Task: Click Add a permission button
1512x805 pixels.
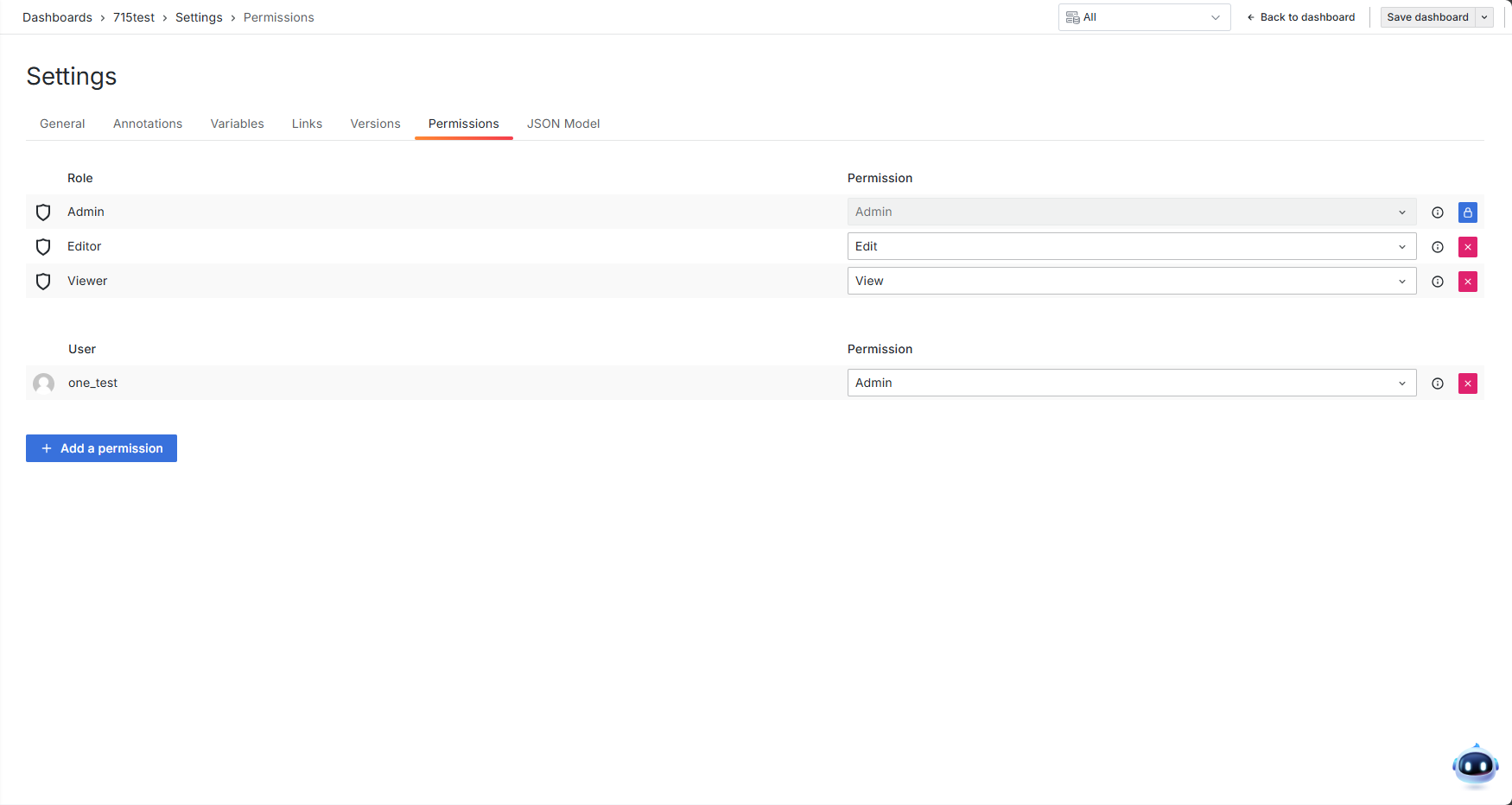Action: coord(101,448)
